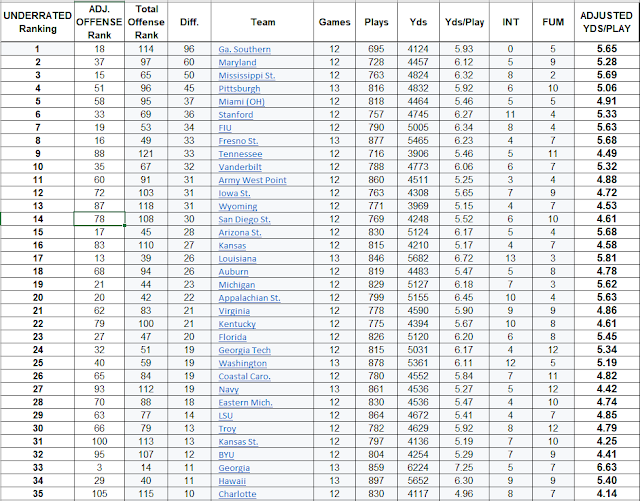The width and height of the screenshot is (640, 501).
Task: Open the Stanford team link
Action: coord(236,115)
